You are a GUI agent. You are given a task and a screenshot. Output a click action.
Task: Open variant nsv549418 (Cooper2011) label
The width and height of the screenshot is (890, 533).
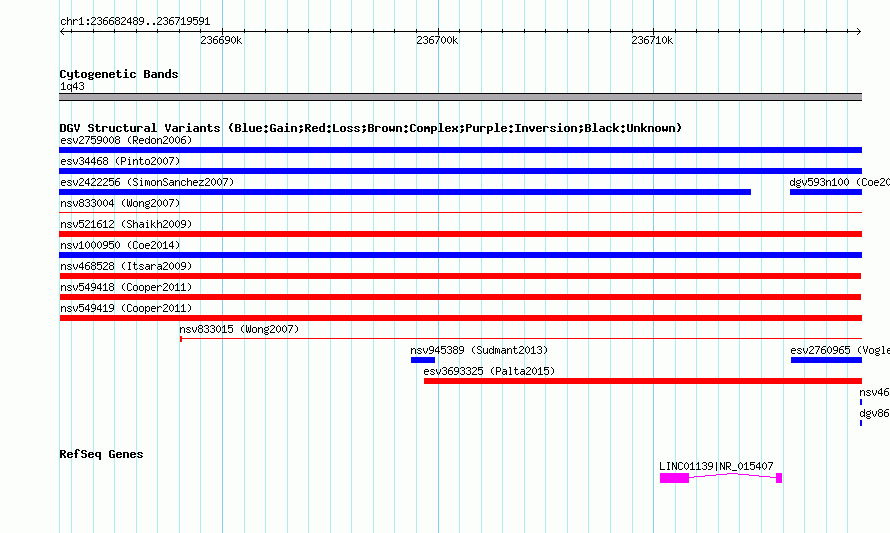click(126, 287)
